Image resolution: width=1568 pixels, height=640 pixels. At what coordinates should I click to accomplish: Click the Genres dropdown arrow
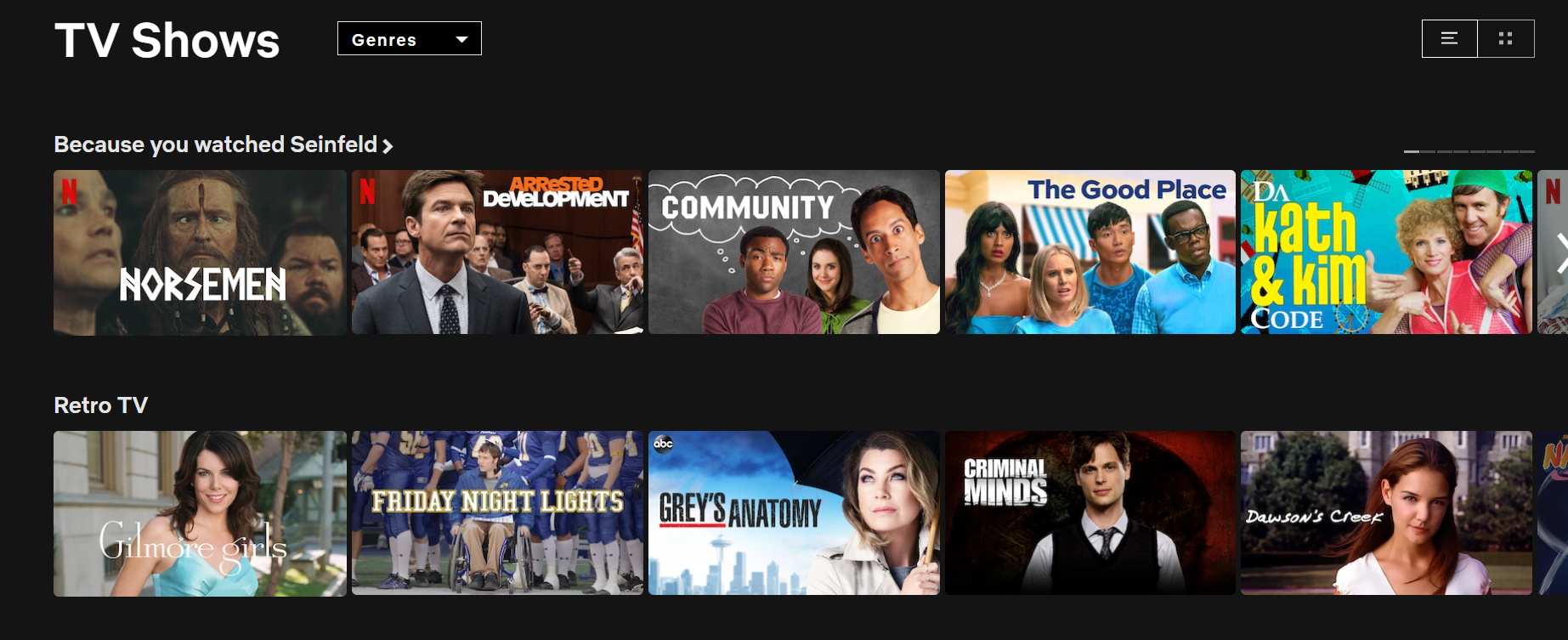pos(461,39)
